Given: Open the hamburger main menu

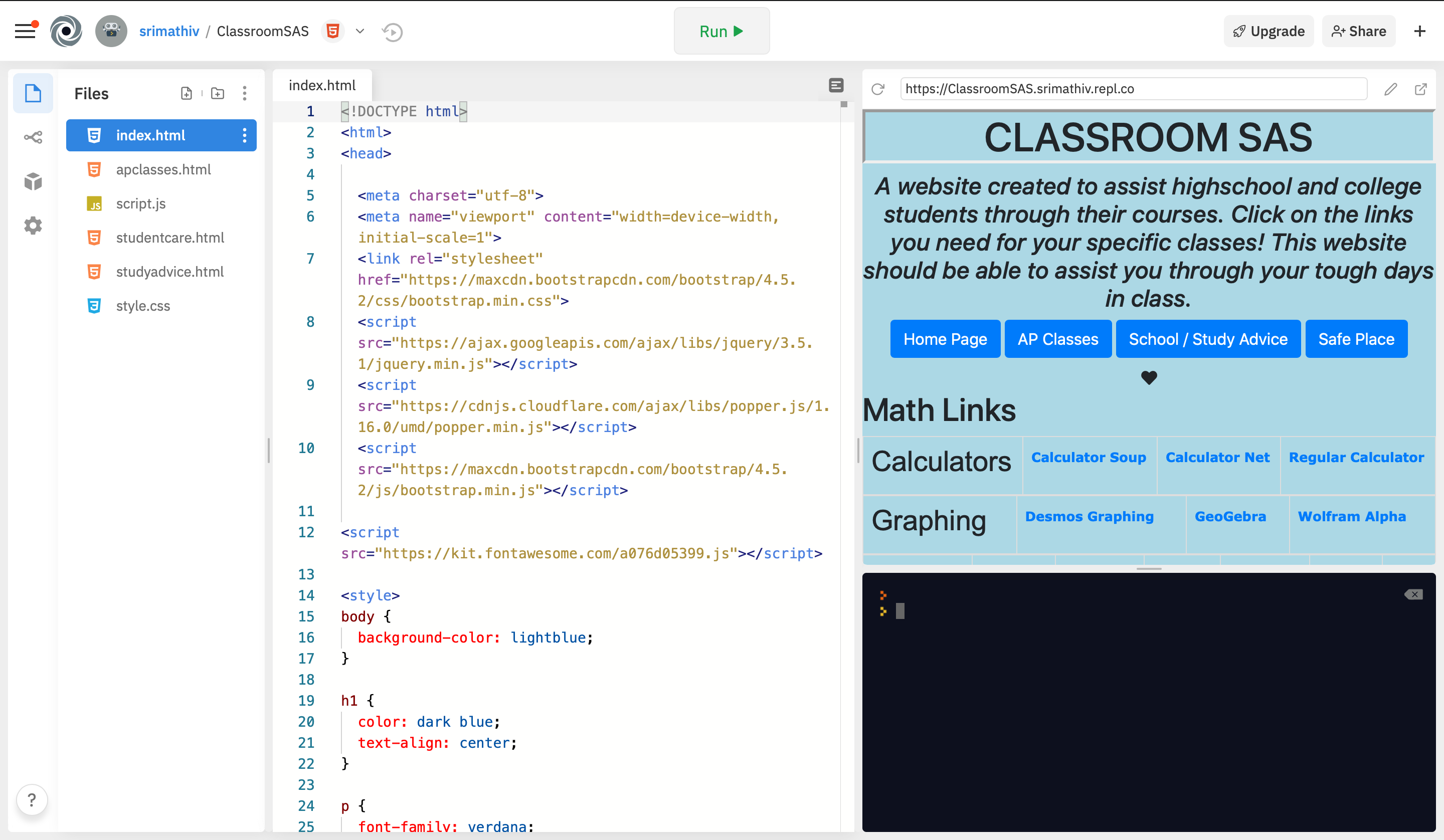Looking at the screenshot, I should [x=25, y=31].
